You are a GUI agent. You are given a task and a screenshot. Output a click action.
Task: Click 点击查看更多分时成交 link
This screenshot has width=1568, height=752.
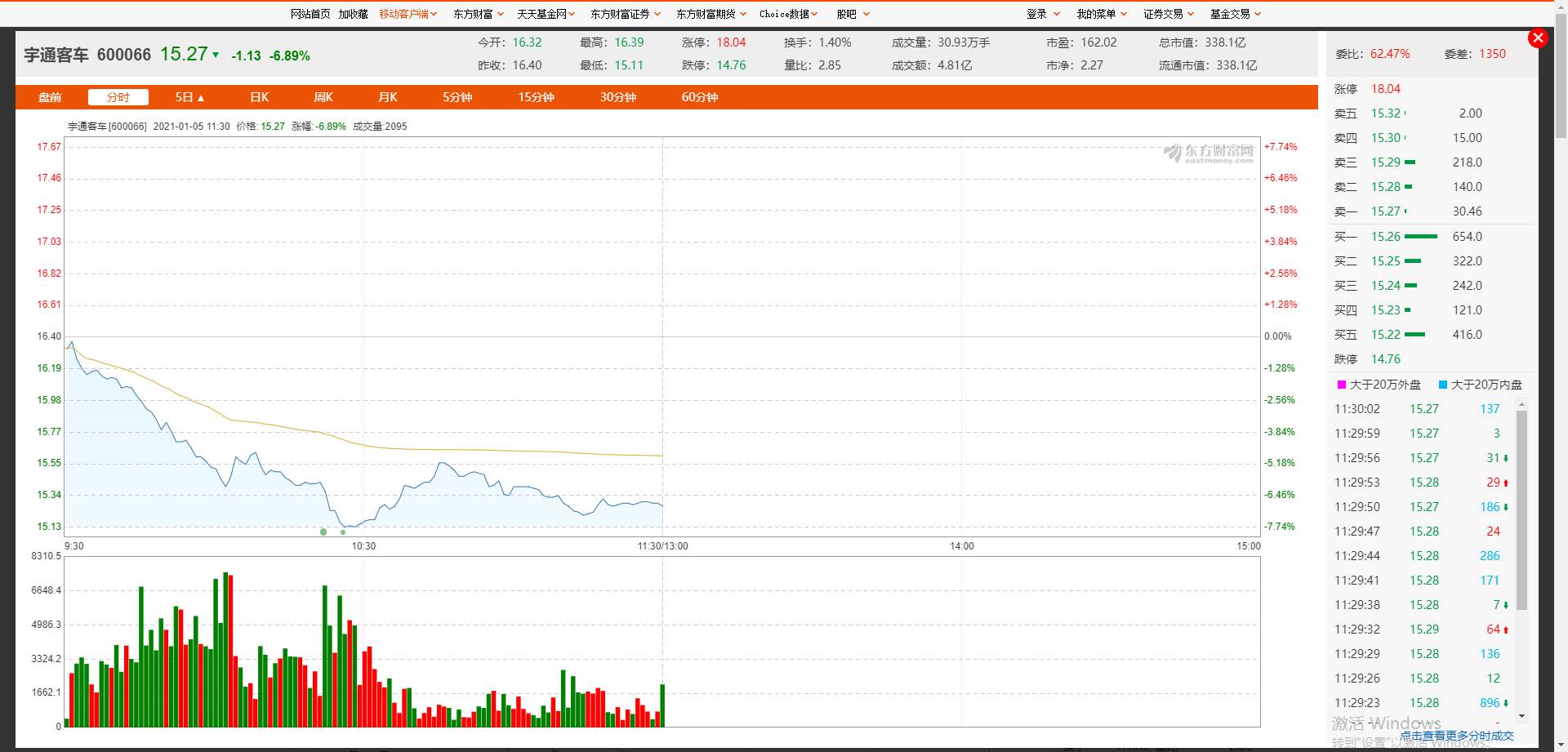[1457, 736]
